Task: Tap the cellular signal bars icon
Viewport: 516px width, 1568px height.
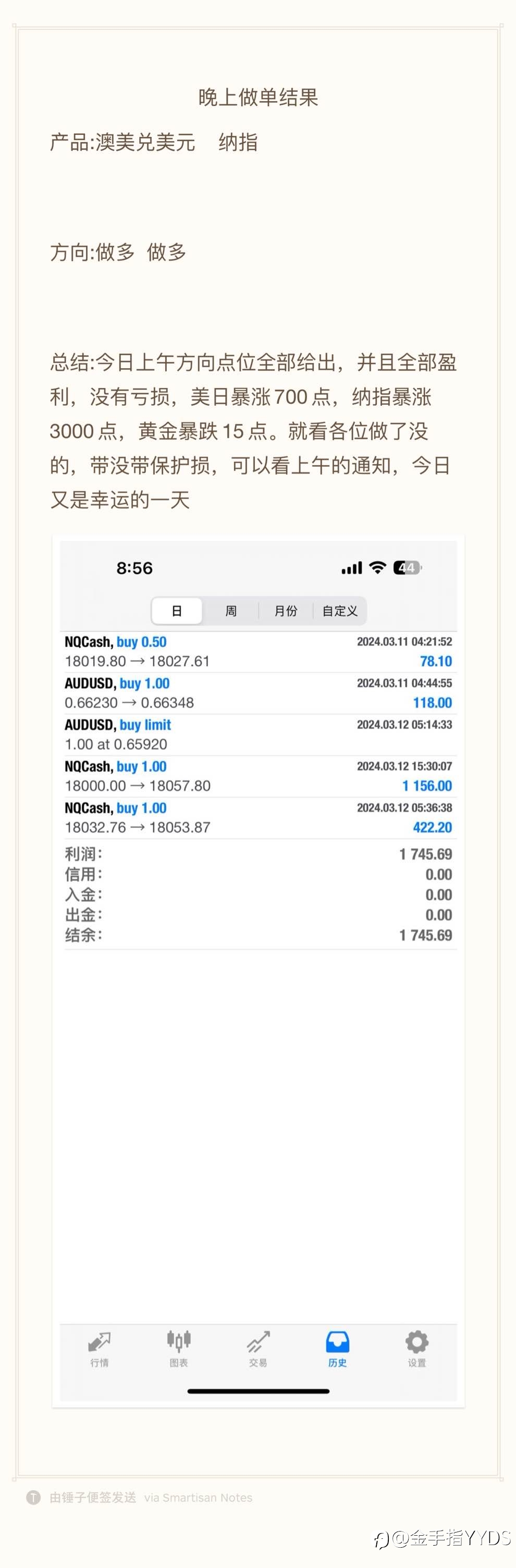Action: [x=352, y=568]
